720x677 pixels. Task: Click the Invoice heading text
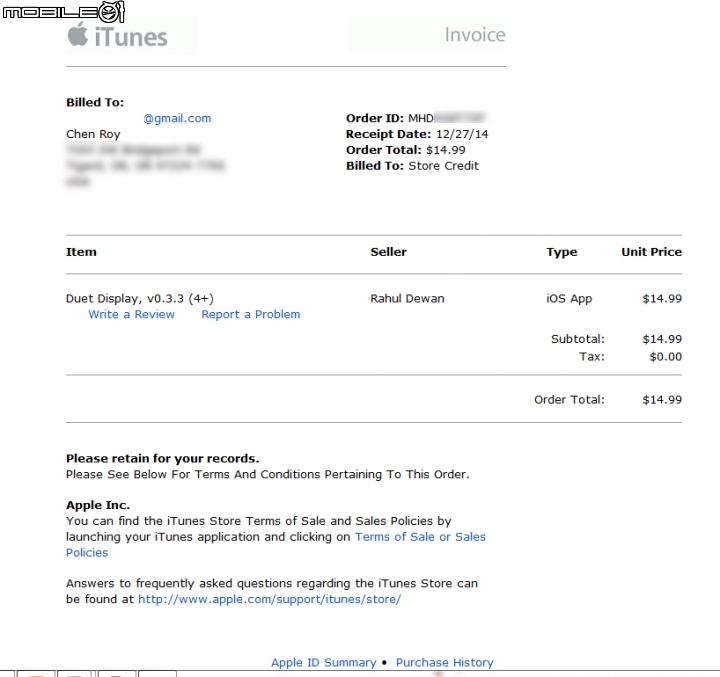point(475,35)
